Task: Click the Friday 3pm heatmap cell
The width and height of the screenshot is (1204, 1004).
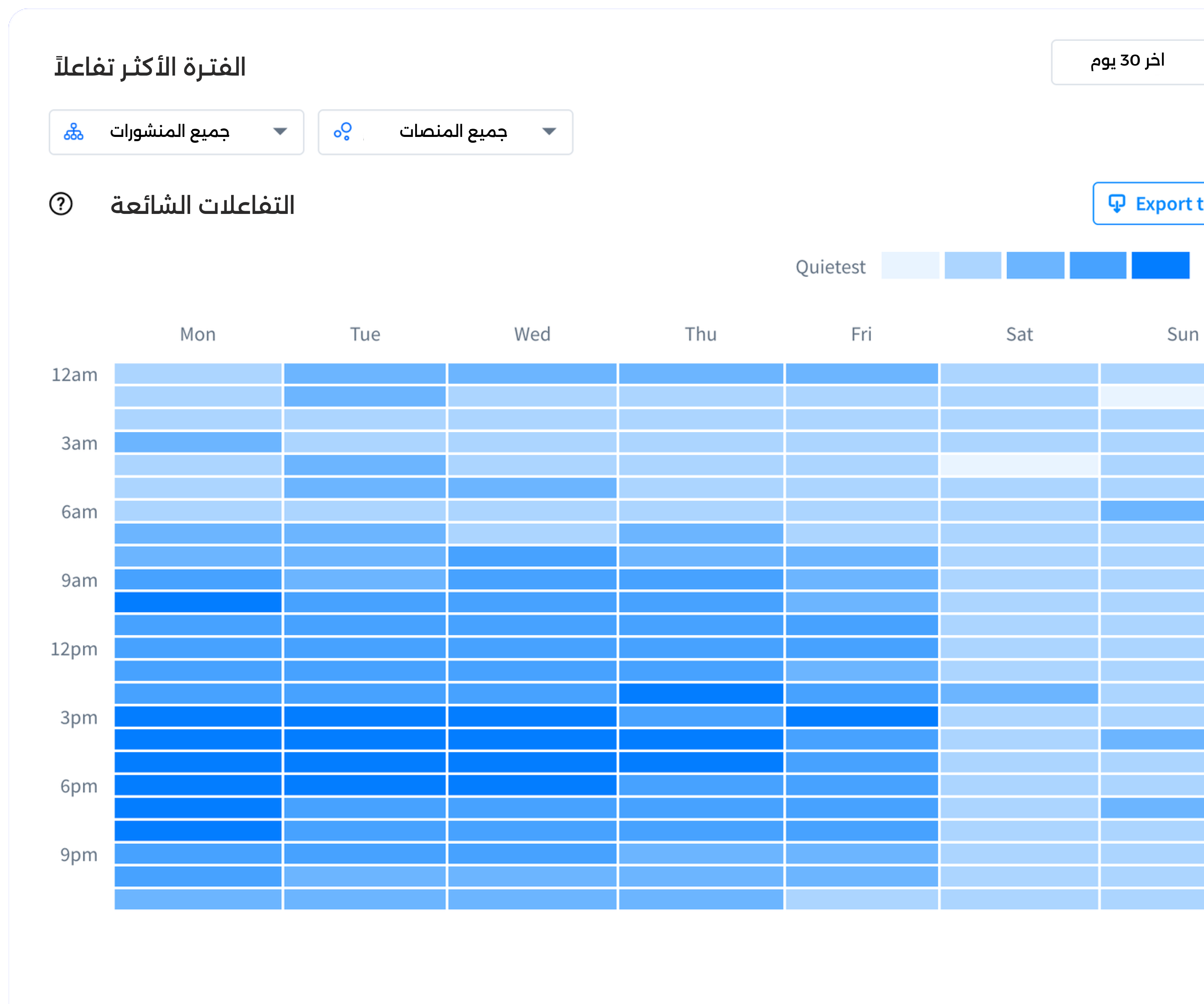Action: click(861, 716)
